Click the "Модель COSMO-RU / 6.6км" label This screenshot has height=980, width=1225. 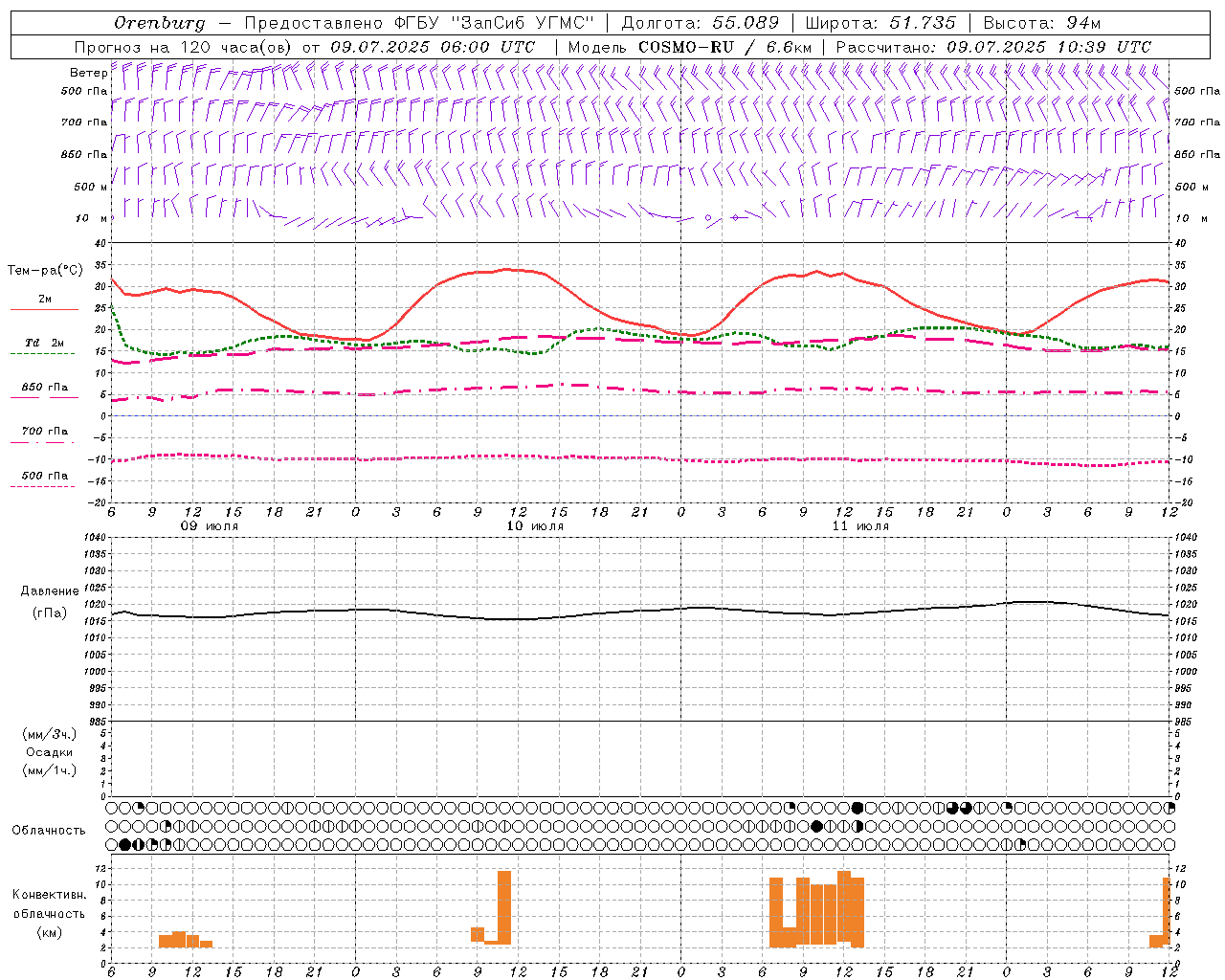click(x=689, y=47)
